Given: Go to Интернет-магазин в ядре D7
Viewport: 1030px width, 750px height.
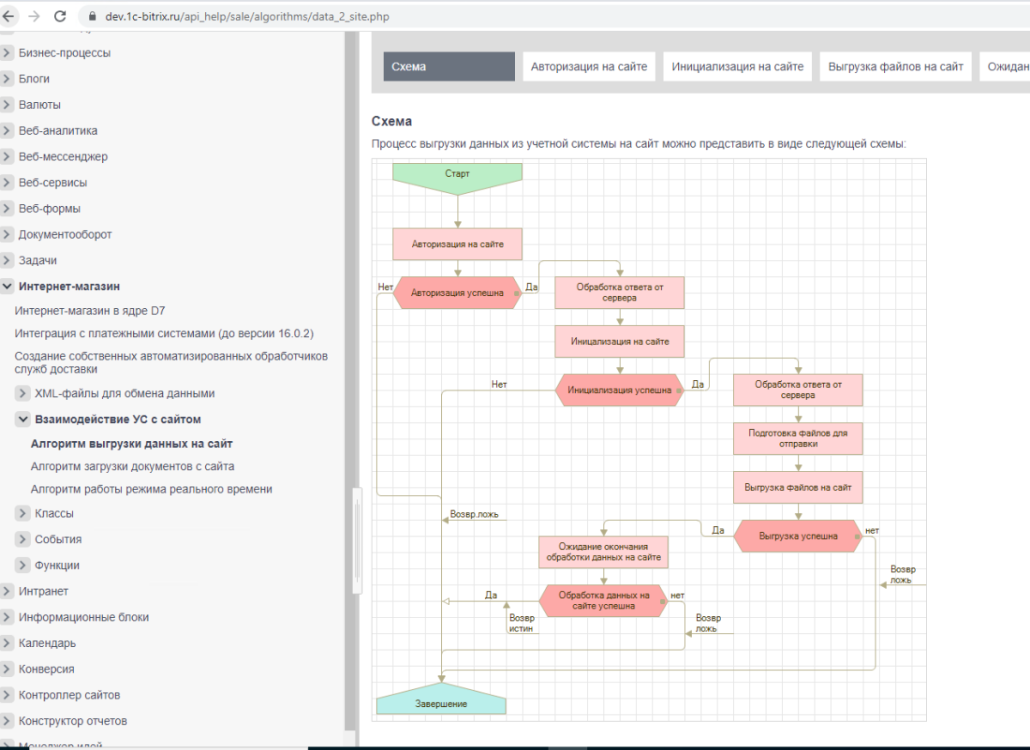Looking at the screenshot, I should click(x=90, y=311).
